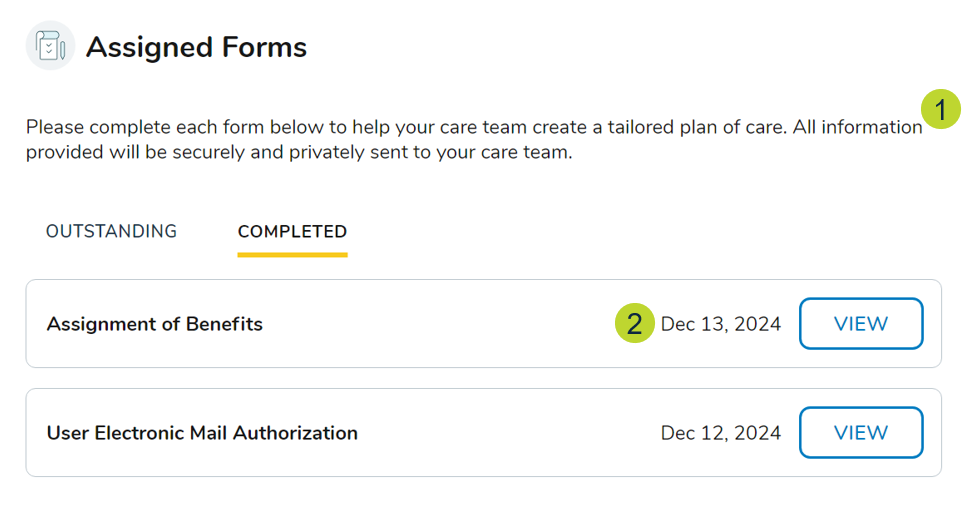Click the yellow underline below COMPLETED

tap(292, 254)
